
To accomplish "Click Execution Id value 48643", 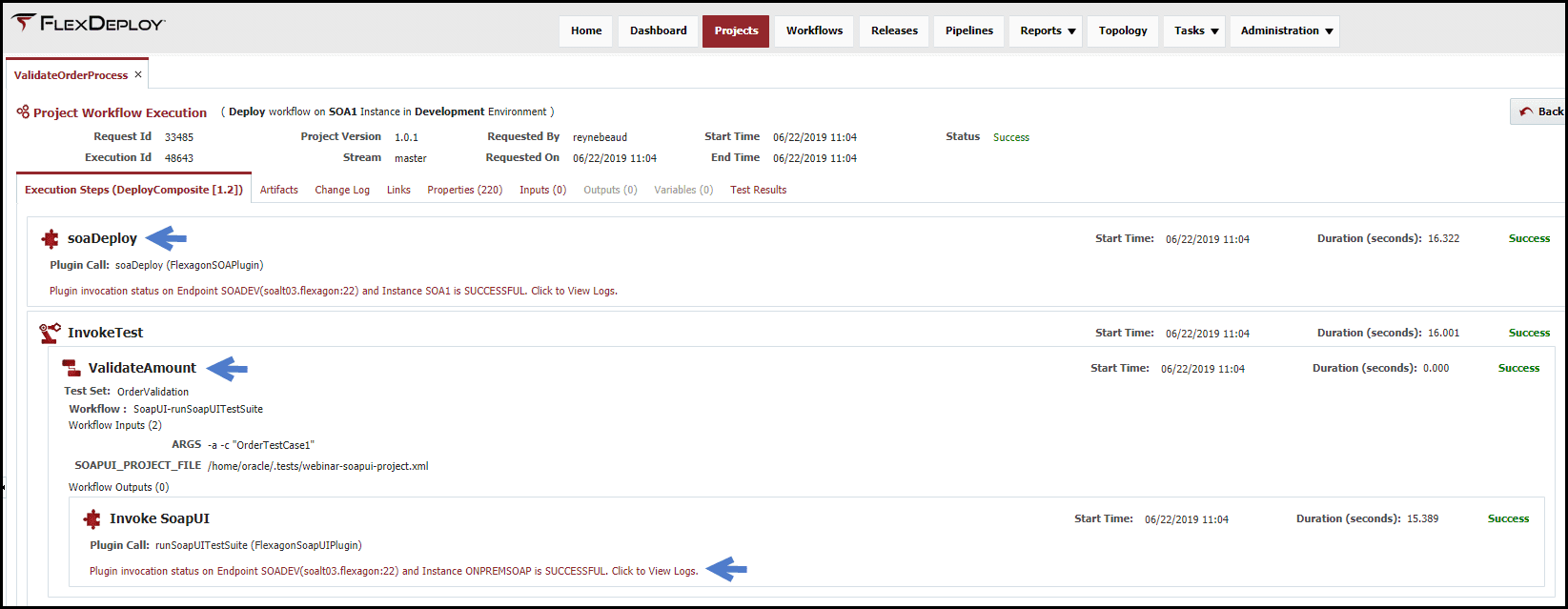I will click(179, 158).
